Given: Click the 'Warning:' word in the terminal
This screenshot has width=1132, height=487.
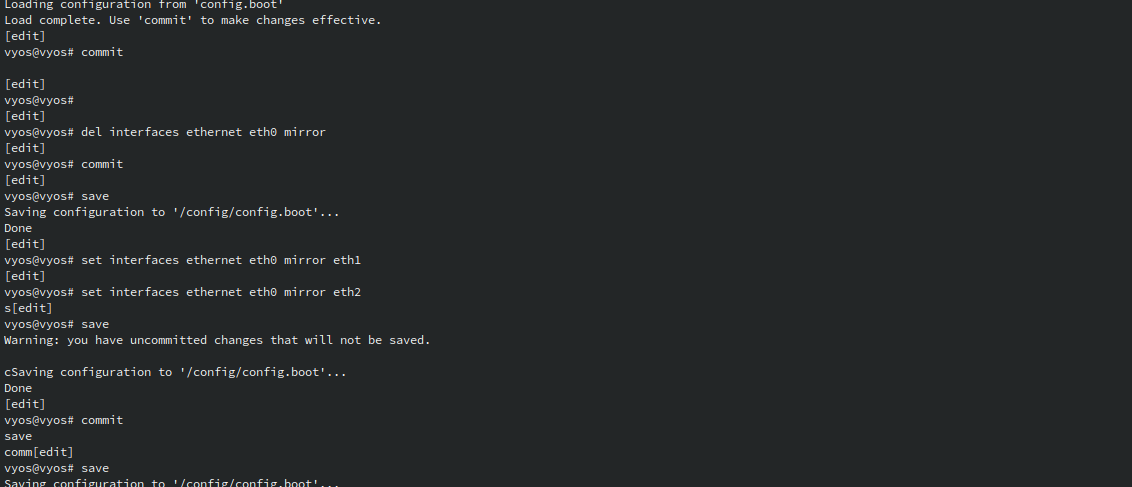Looking at the screenshot, I should tap(32, 340).
